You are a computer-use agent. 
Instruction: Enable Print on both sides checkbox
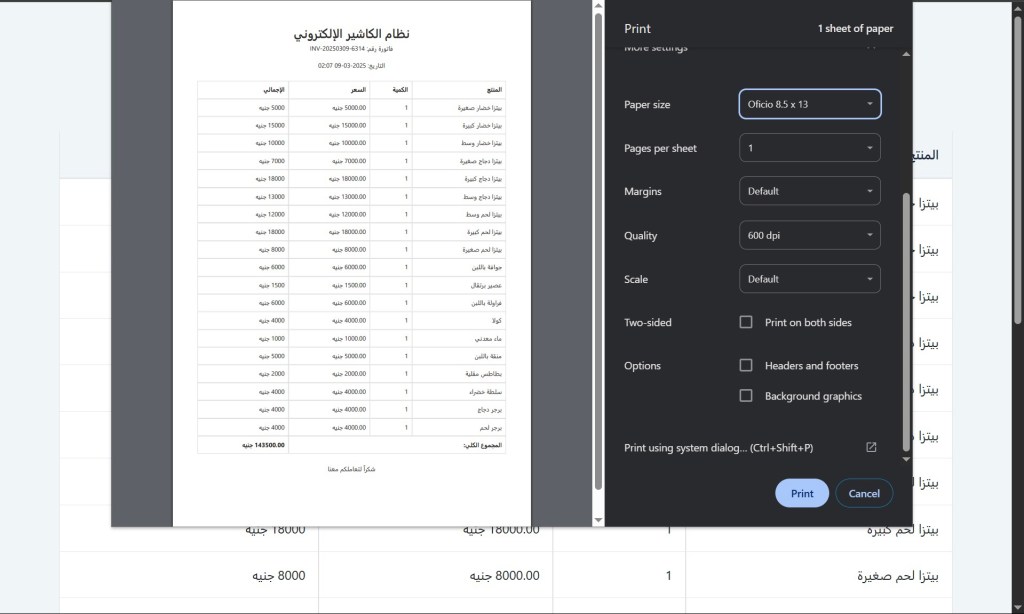[746, 322]
